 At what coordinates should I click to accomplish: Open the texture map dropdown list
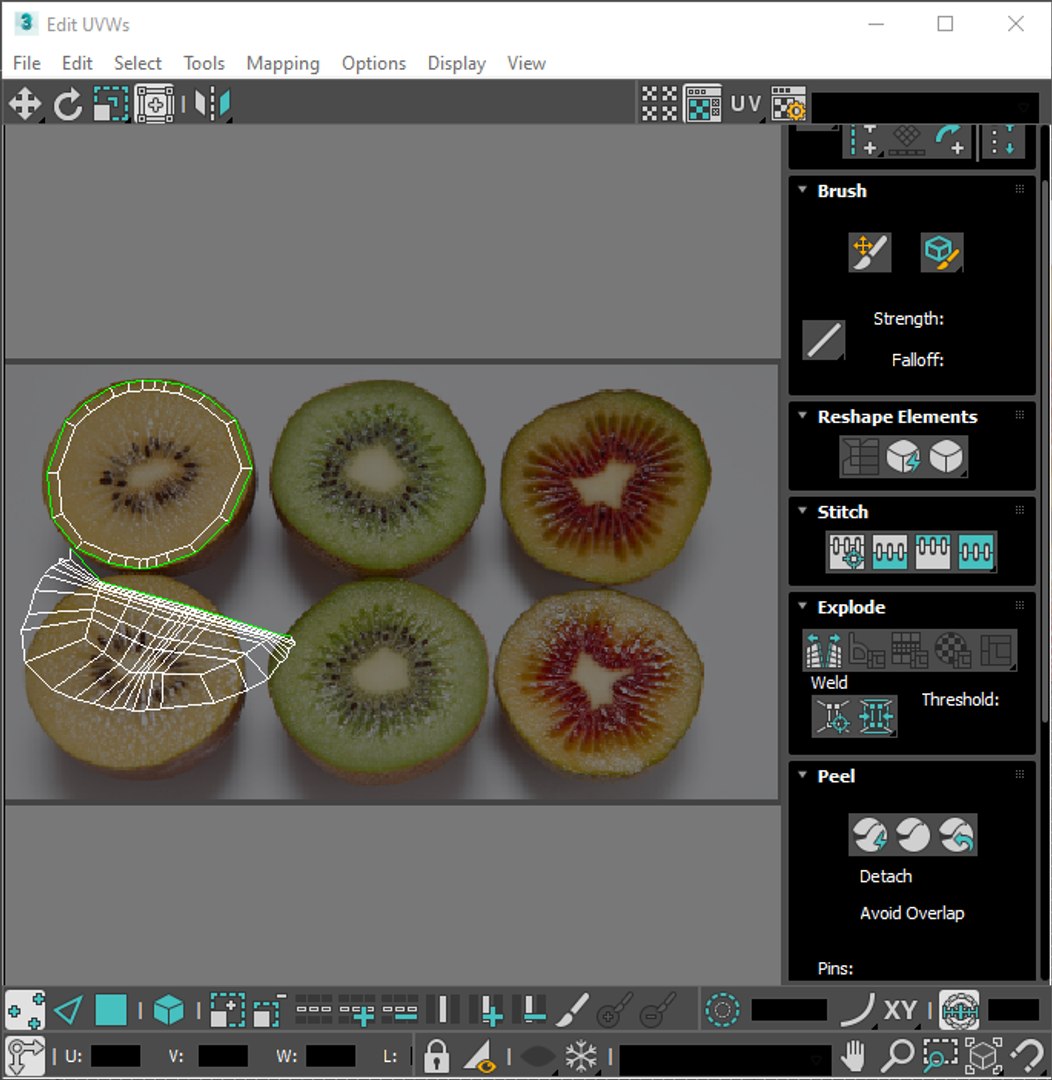(x=925, y=107)
